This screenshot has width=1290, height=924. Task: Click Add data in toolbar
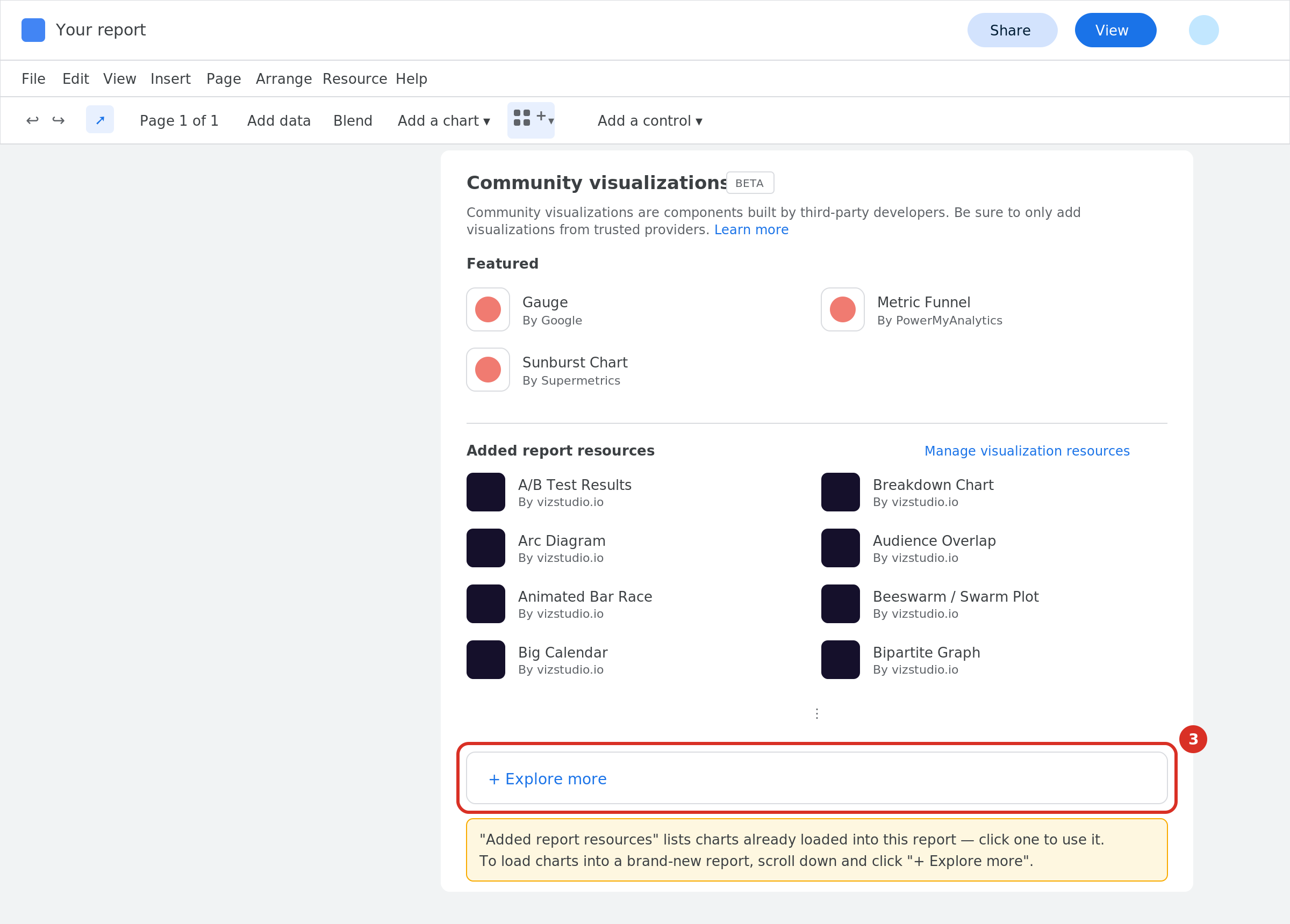coord(279,120)
